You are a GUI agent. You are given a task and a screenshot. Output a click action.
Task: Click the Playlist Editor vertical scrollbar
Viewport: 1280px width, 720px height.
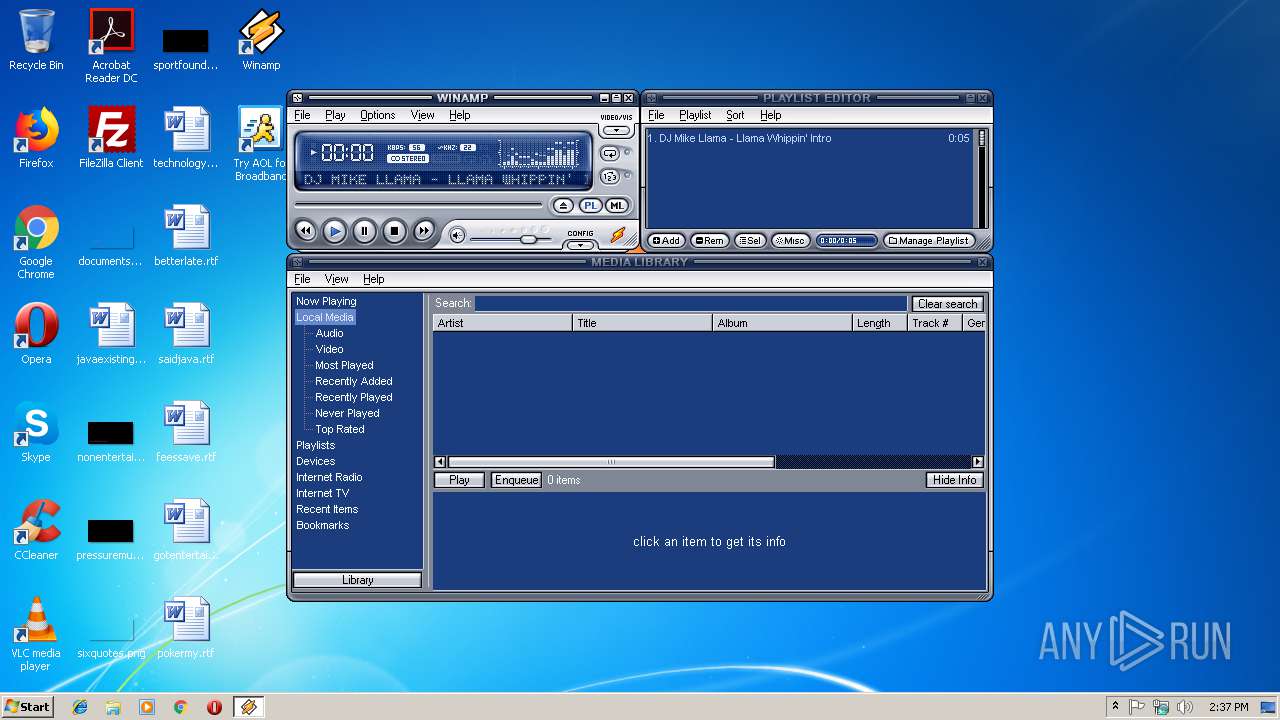pos(981,180)
